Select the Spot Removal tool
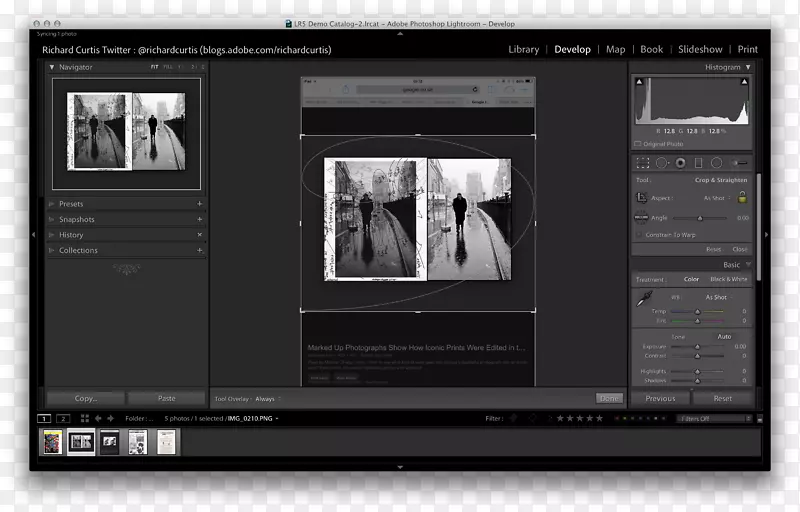This screenshot has width=800, height=512. pyautogui.click(x=662, y=163)
